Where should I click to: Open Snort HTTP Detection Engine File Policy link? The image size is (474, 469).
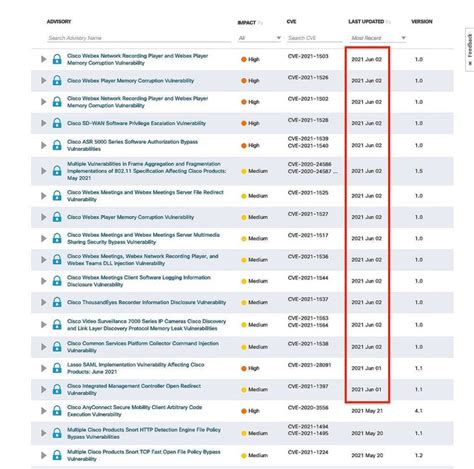pyautogui.click(x=144, y=433)
